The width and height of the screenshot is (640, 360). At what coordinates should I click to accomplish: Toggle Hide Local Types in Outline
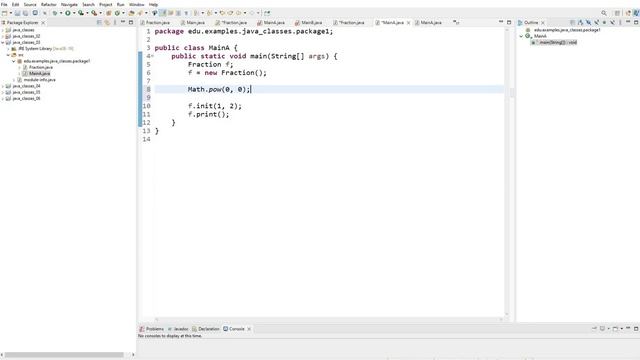click(x=612, y=22)
